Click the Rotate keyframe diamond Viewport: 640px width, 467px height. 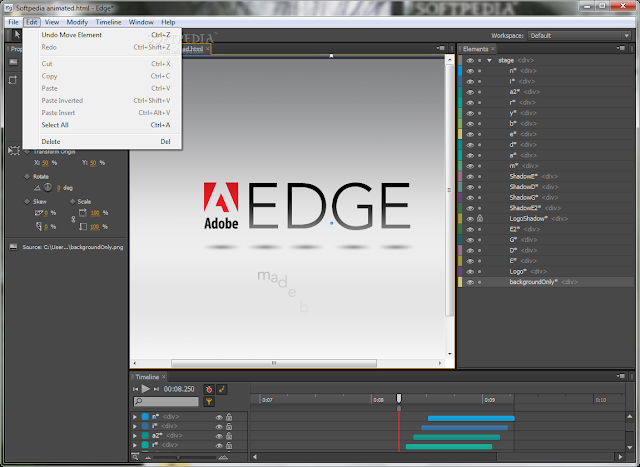coord(27,176)
